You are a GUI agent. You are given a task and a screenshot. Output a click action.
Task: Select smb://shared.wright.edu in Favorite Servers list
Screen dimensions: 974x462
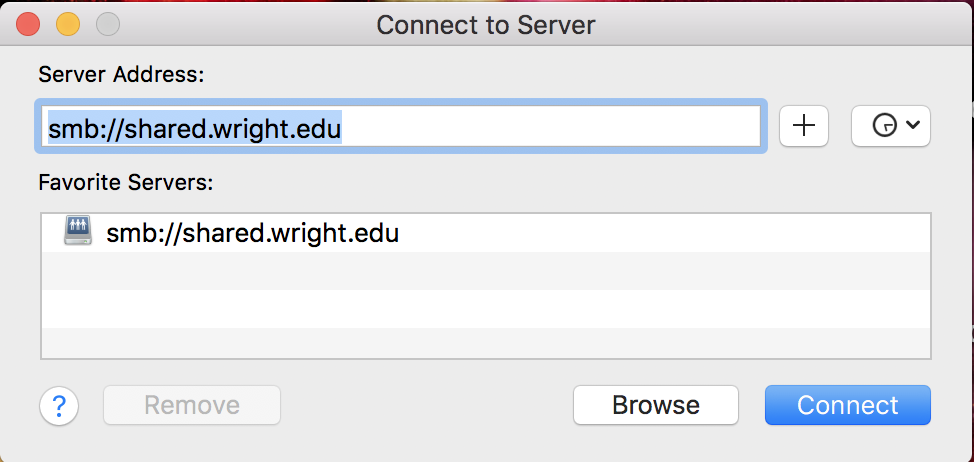[252, 234]
